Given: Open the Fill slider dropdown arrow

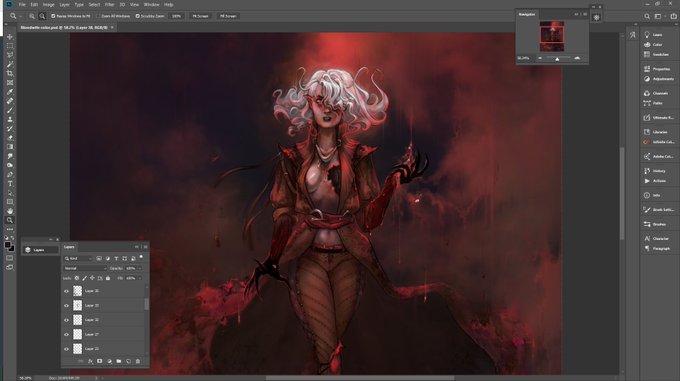Looking at the screenshot, I should pyautogui.click(x=140, y=278).
